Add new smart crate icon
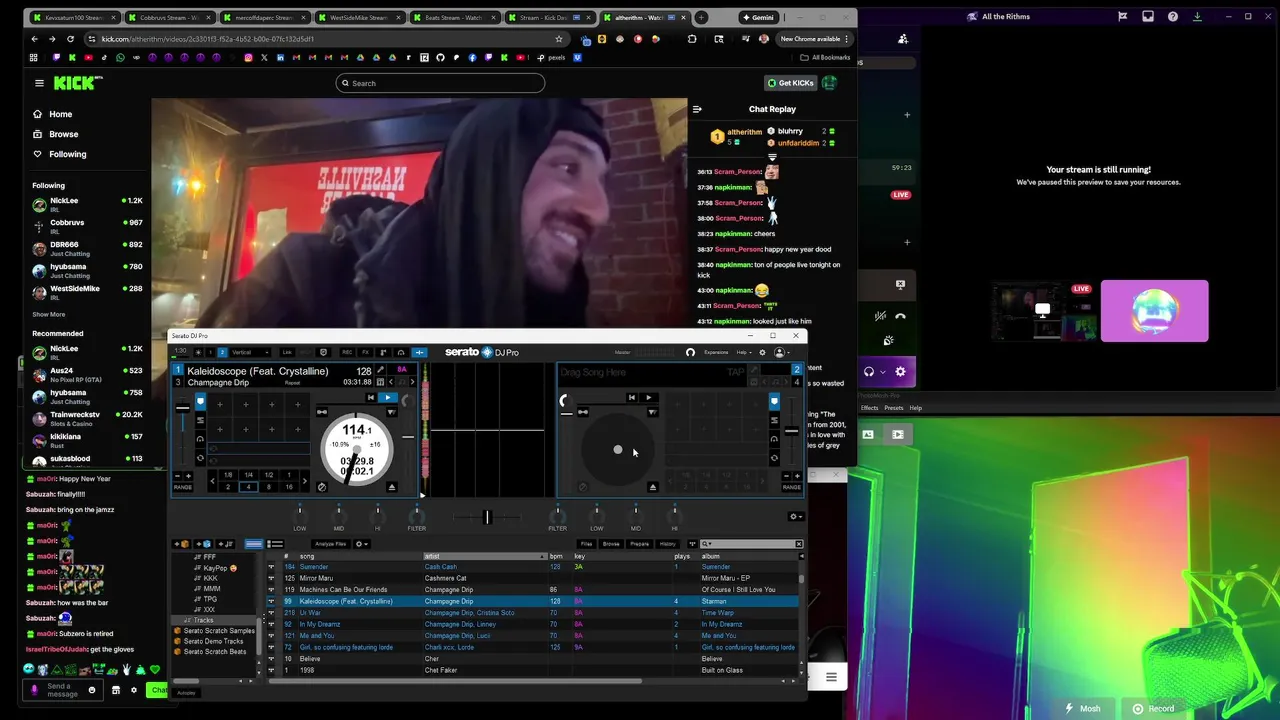Viewport: 1280px width, 720px height. pyautogui.click(x=204, y=544)
